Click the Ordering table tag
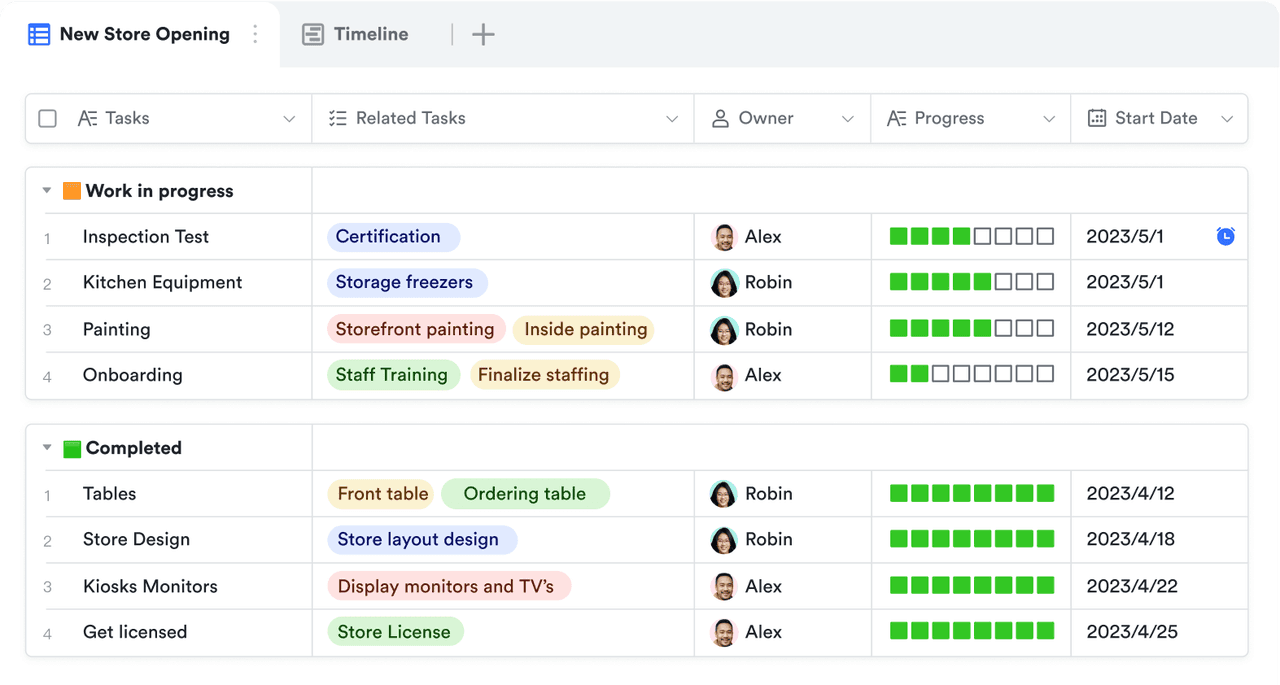The height and width of the screenshot is (685, 1280). point(525,494)
